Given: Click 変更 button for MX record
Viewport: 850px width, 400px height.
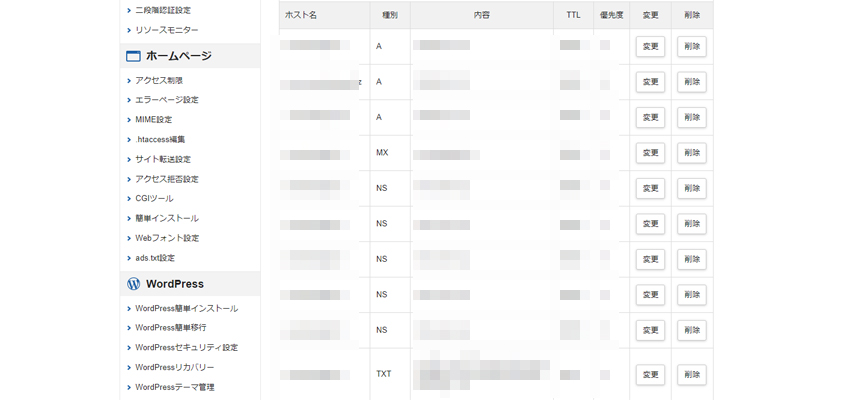Looking at the screenshot, I should pos(650,153).
